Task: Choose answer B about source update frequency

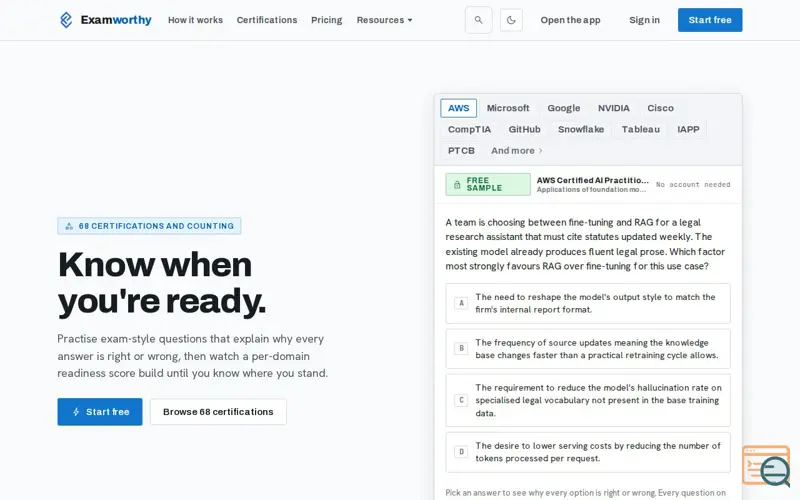Action: (x=588, y=349)
